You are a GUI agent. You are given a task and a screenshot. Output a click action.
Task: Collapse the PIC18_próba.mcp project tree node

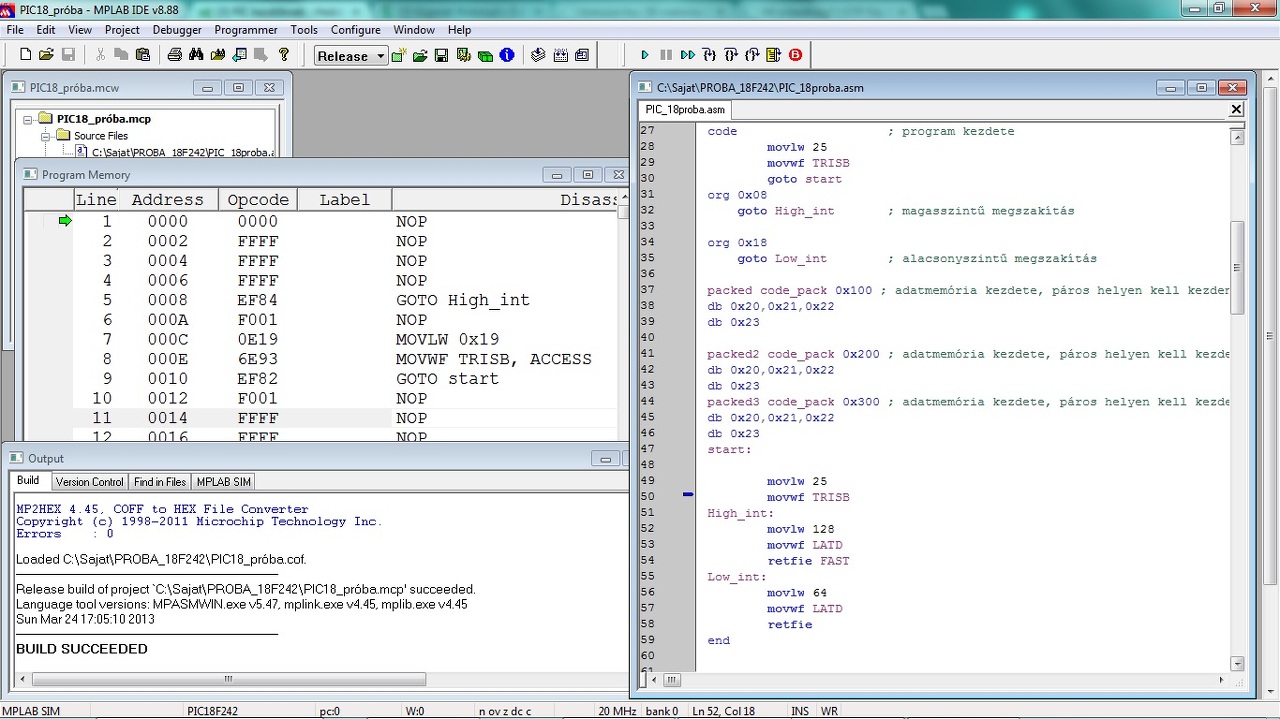[x=29, y=119]
